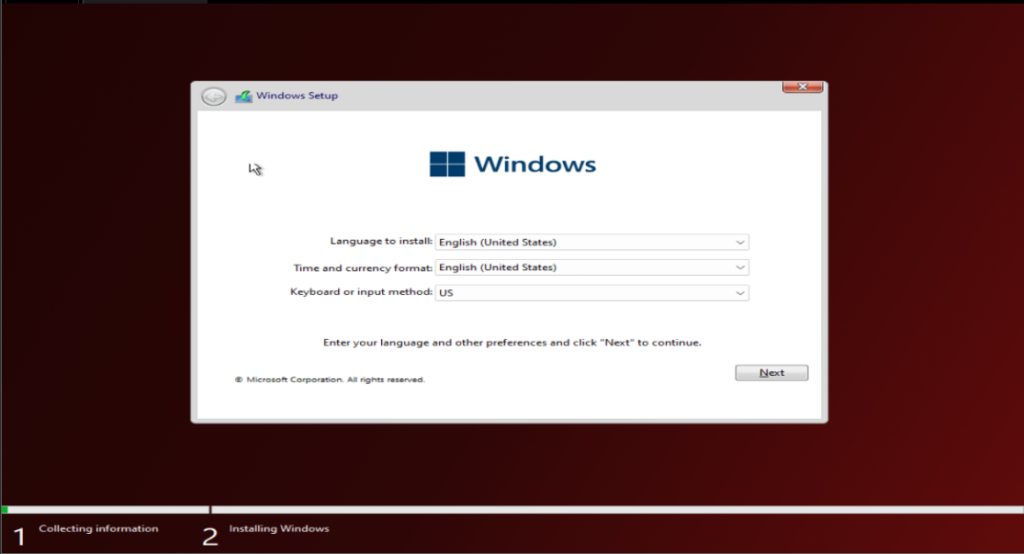Click the blue four-pane Windows logo
1024x554 pixels.
[x=447, y=164]
